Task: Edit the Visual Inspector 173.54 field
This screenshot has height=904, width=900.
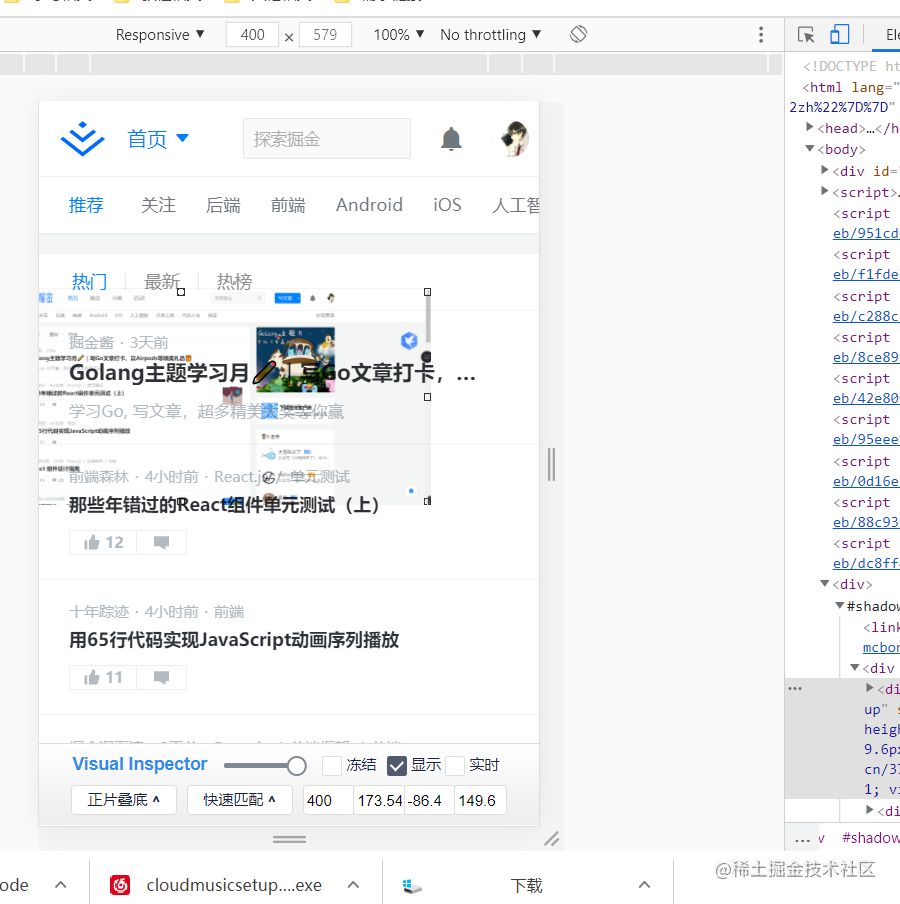Action: coord(379,800)
